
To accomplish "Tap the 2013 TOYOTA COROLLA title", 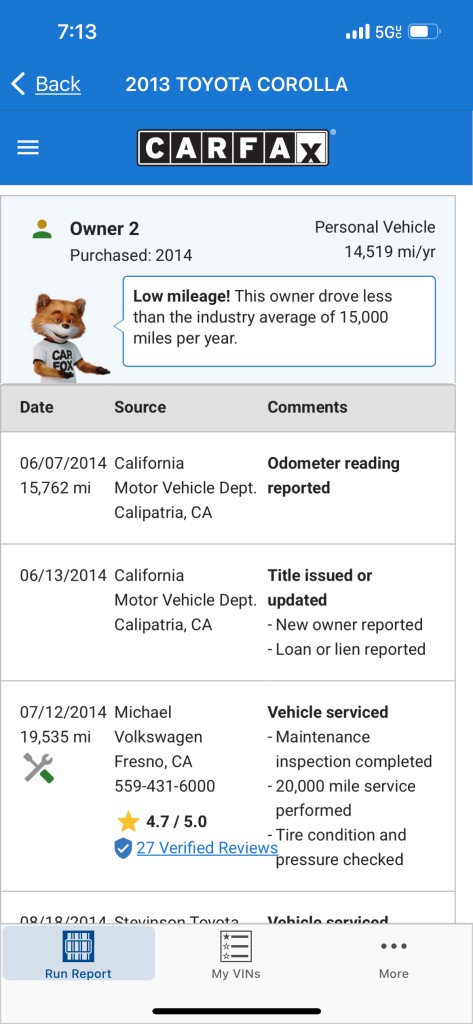I will (236, 84).
